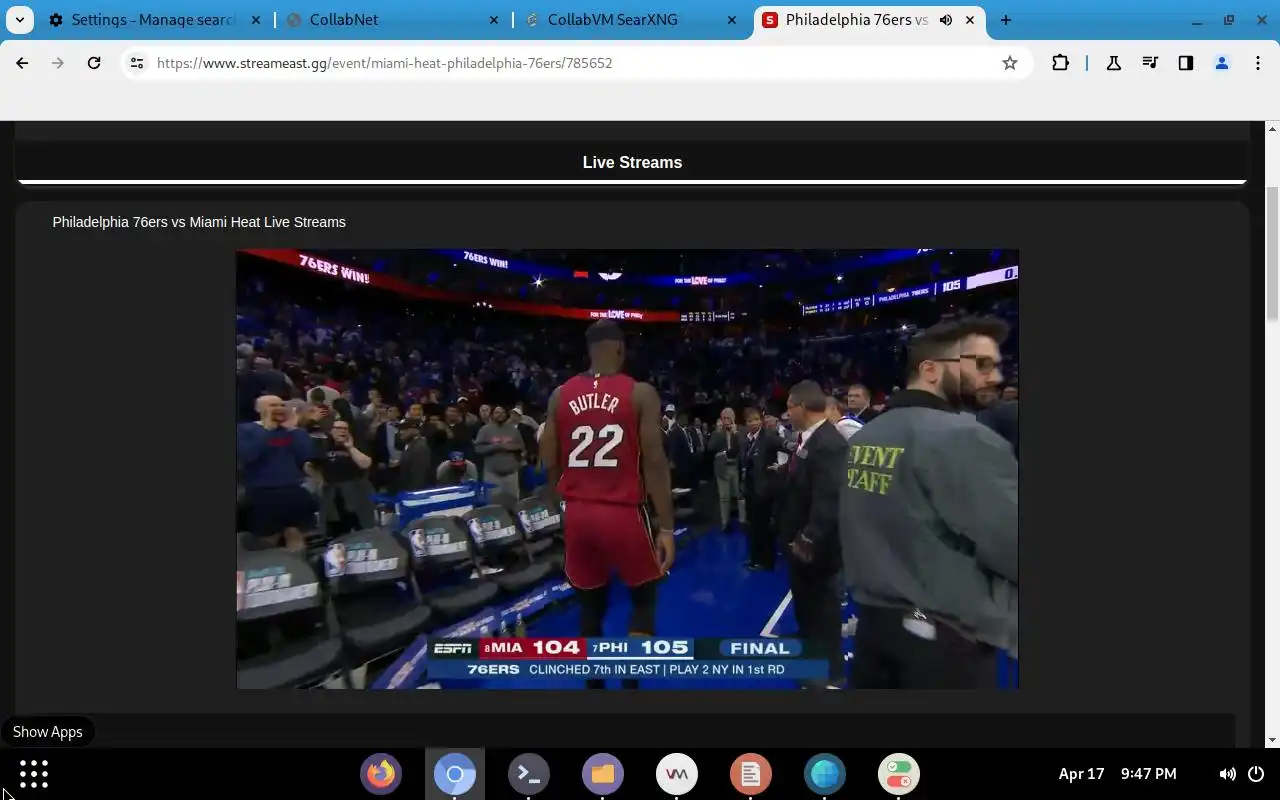1280x800 pixels.
Task: Toggle the browser side panel
Action: coord(1186,63)
